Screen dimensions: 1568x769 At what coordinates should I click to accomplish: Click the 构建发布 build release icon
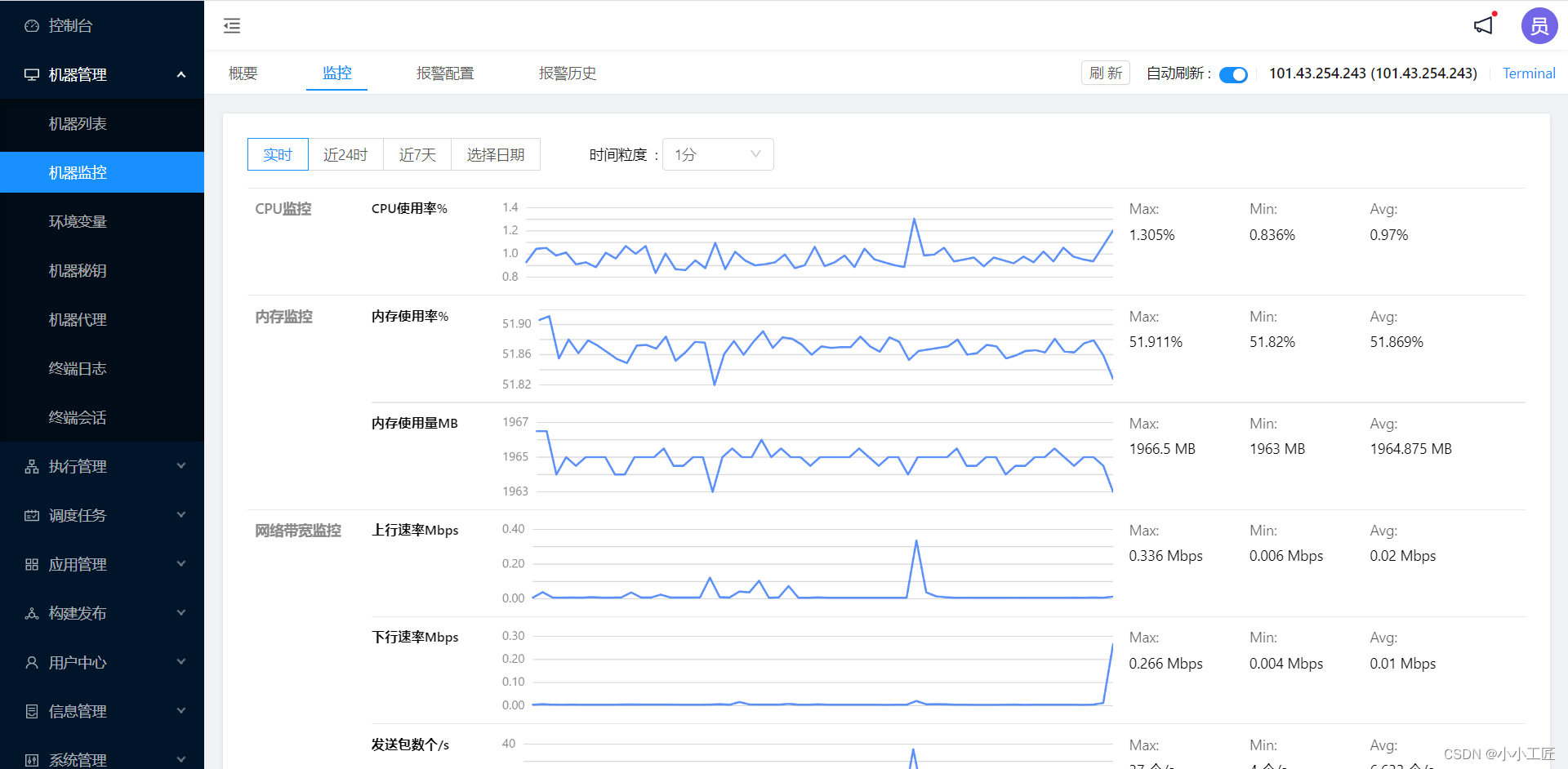(x=30, y=613)
